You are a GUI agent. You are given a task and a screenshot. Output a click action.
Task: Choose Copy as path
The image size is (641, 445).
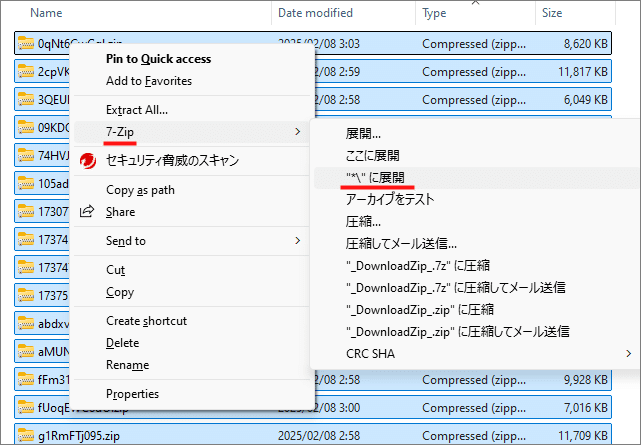pyautogui.click(x=140, y=190)
